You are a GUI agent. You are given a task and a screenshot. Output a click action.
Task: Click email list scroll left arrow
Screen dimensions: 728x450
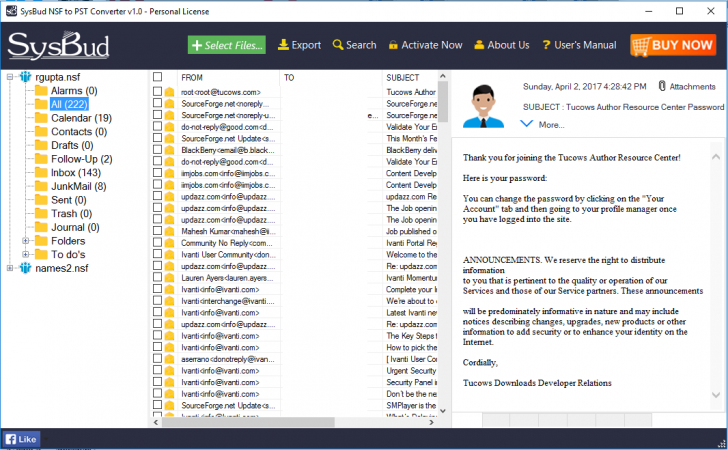point(156,422)
